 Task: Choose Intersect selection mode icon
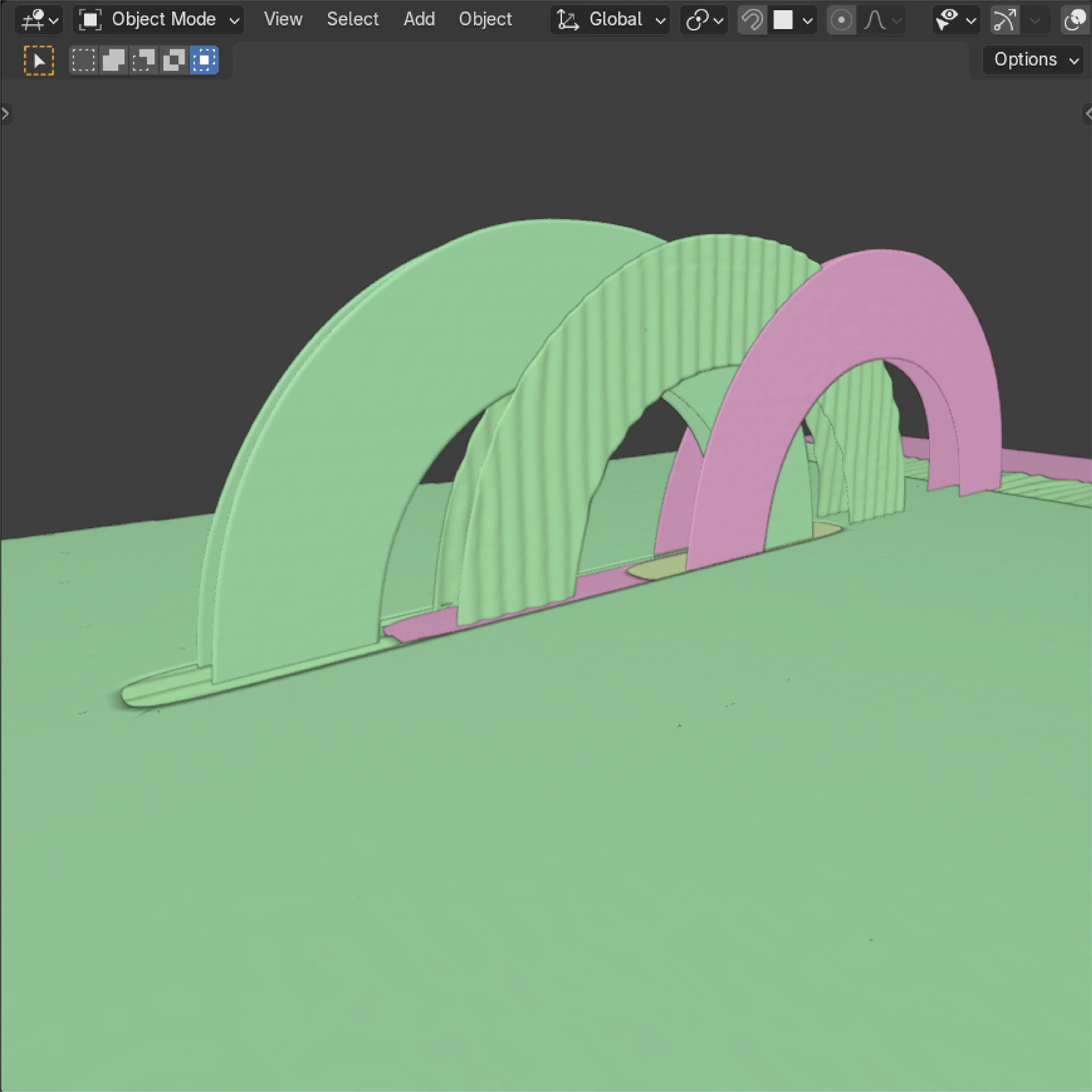point(204,60)
